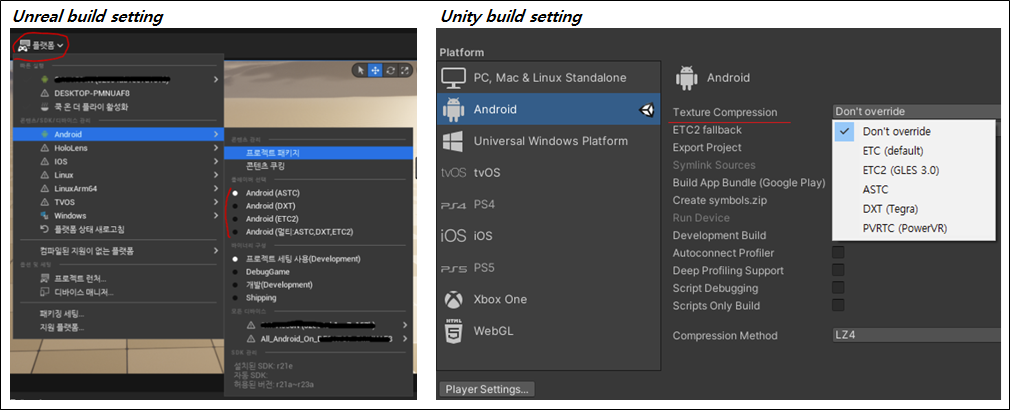Viewport: 1010px width, 410px height.
Task: Select the Android robot icon in Unity platform list
Action: pyautogui.click(x=453, y=109)
